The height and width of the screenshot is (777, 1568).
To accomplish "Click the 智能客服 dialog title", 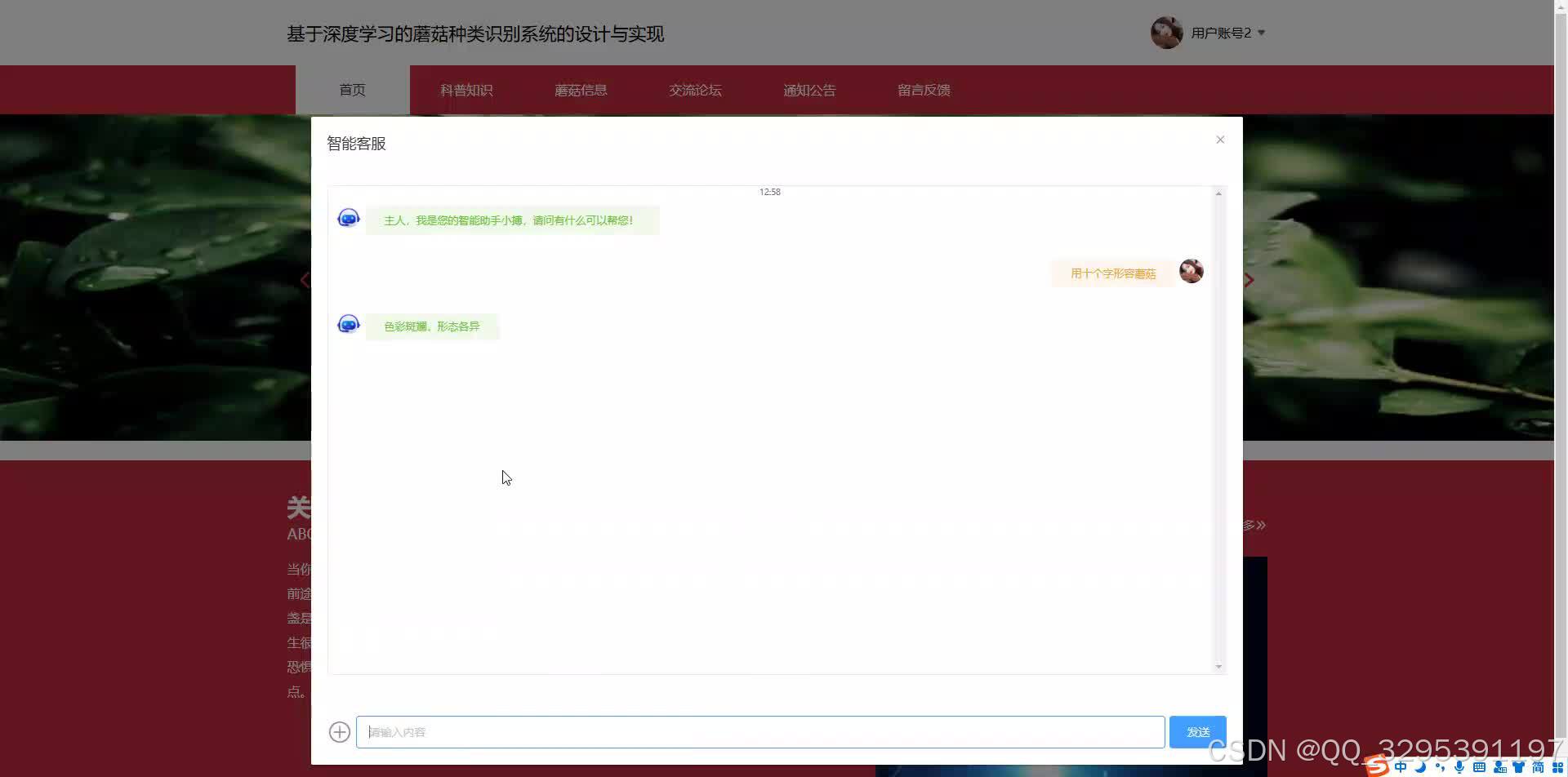I will (356, 144).
